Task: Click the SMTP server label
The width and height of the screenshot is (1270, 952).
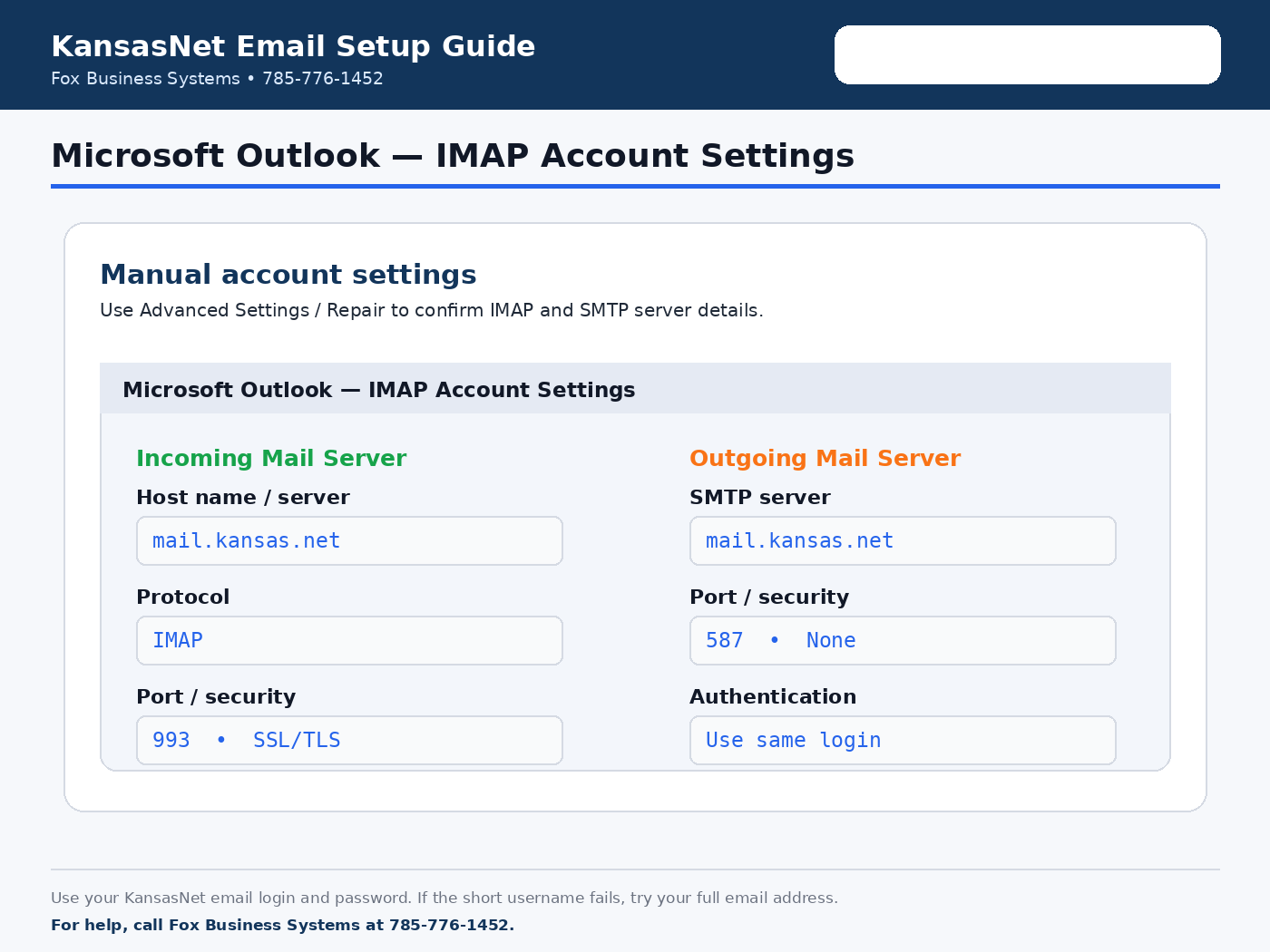Action: coord(760,498)
